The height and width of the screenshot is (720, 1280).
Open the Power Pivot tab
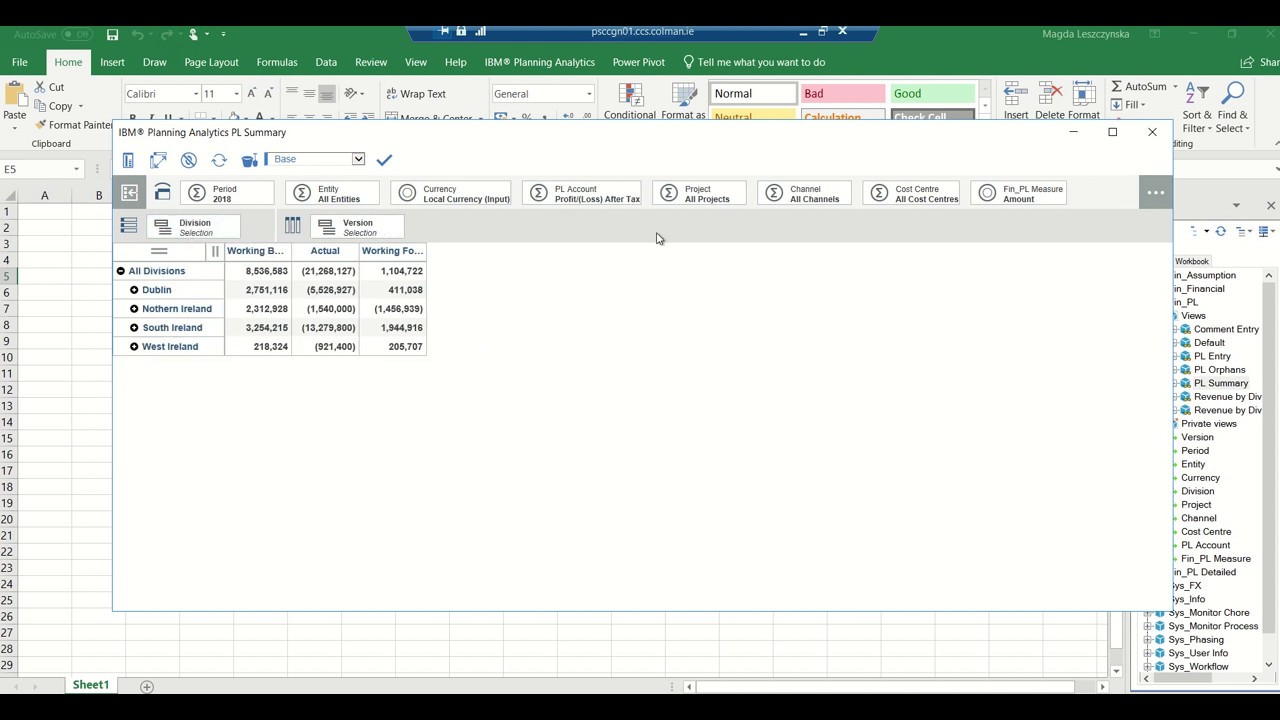pyautogui.click(x=639, y=62)
